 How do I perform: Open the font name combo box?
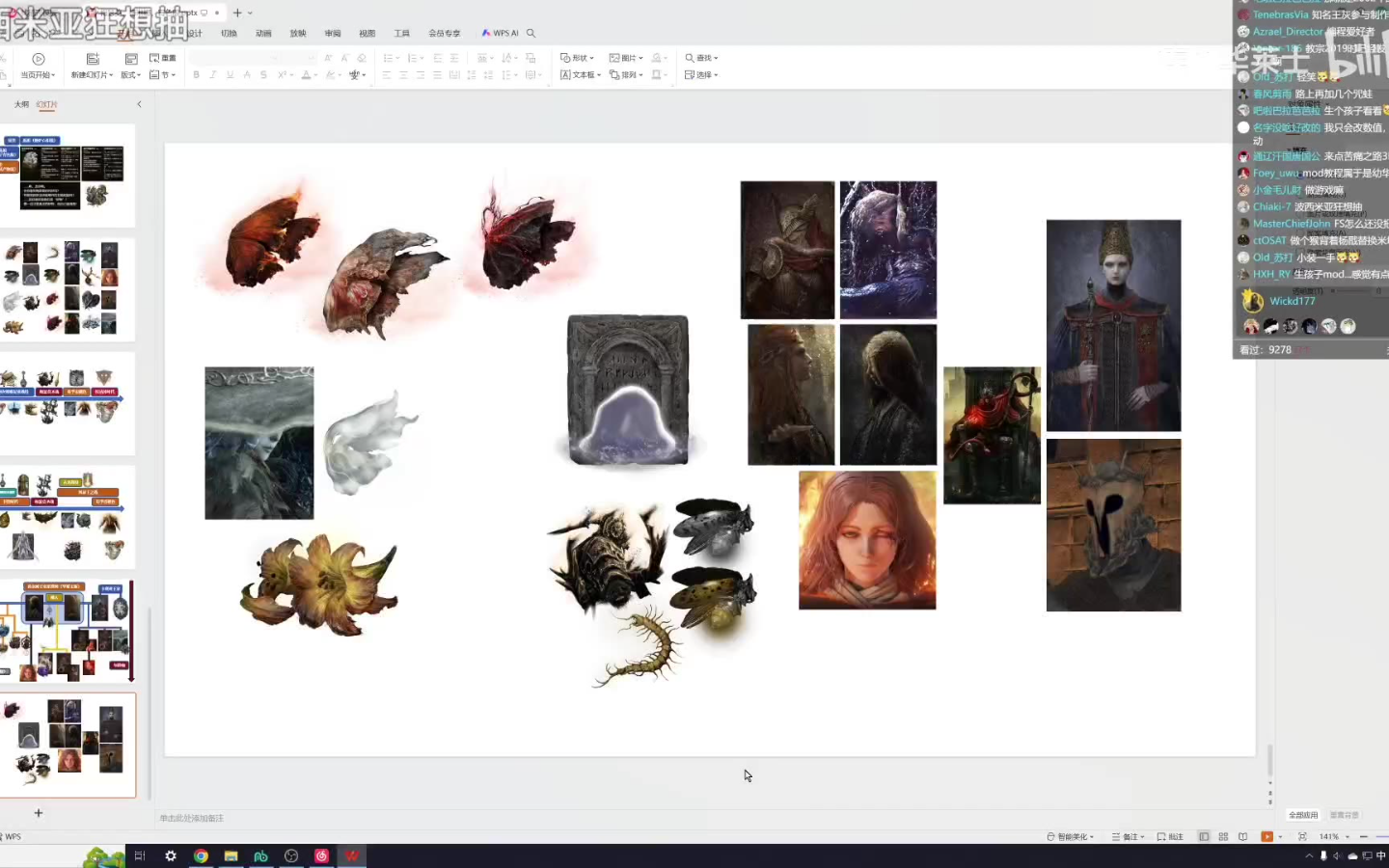point(235,58)
